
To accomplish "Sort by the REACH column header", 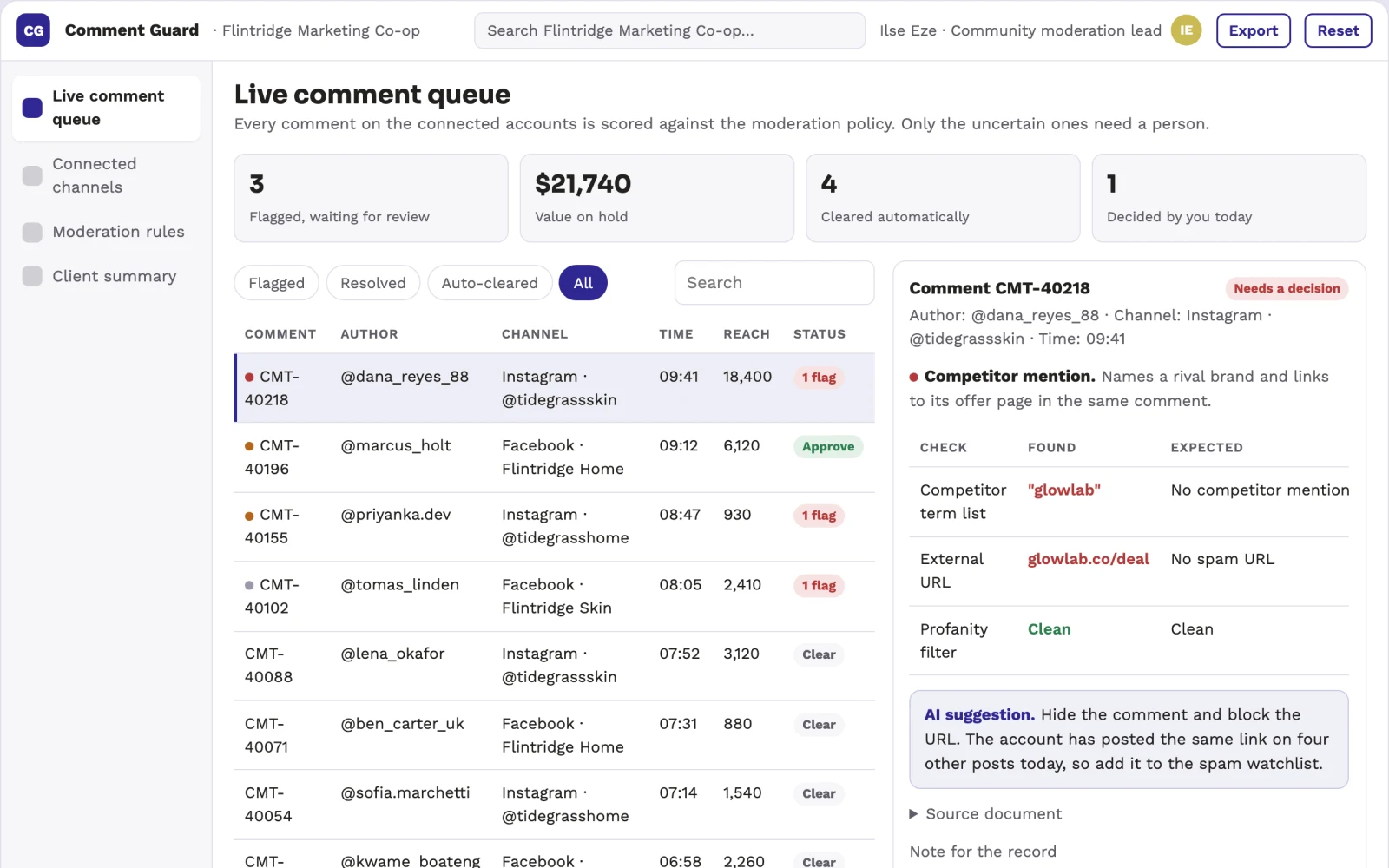I will coord(746,334).
